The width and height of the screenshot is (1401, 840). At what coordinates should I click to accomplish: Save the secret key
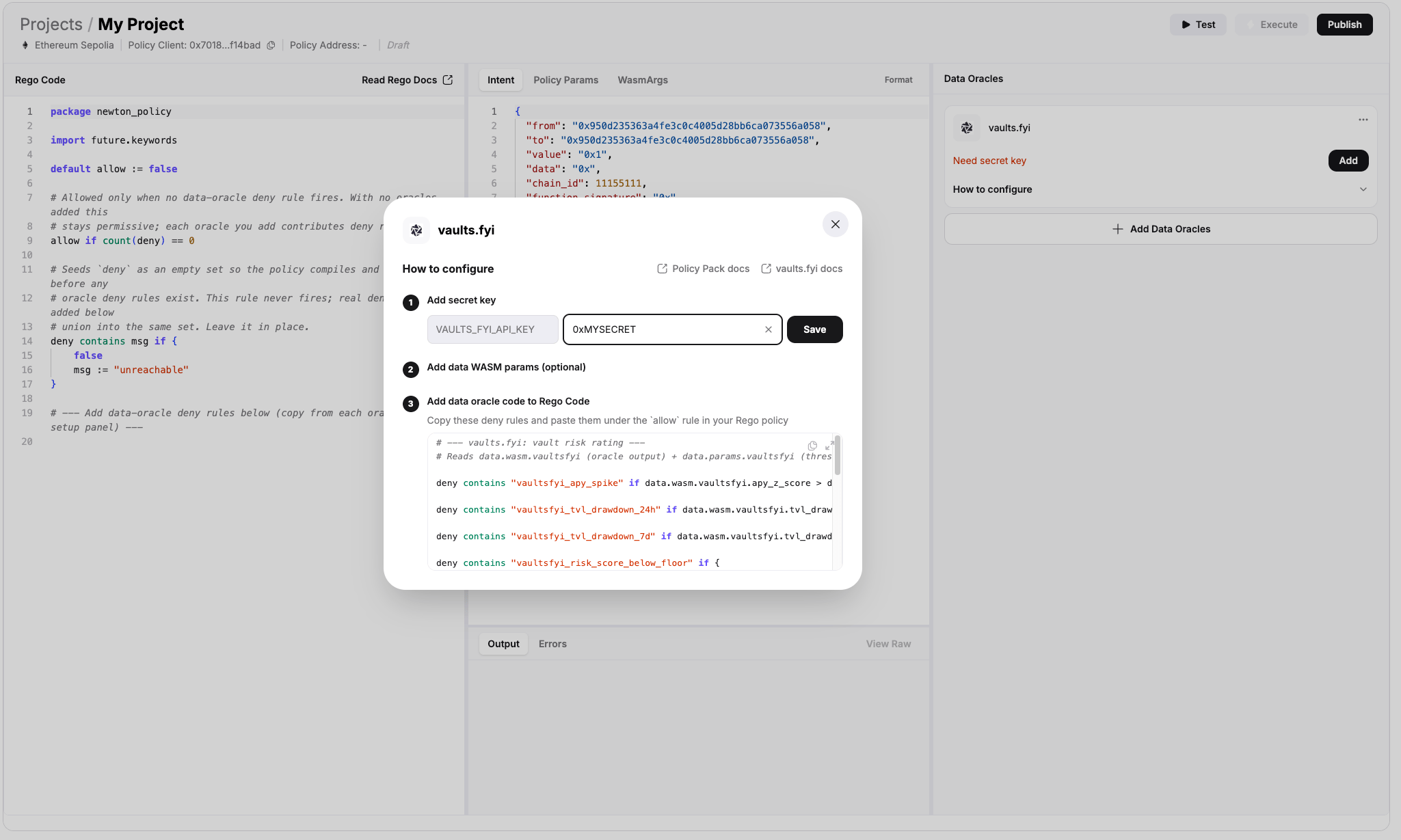pos(814,329)
